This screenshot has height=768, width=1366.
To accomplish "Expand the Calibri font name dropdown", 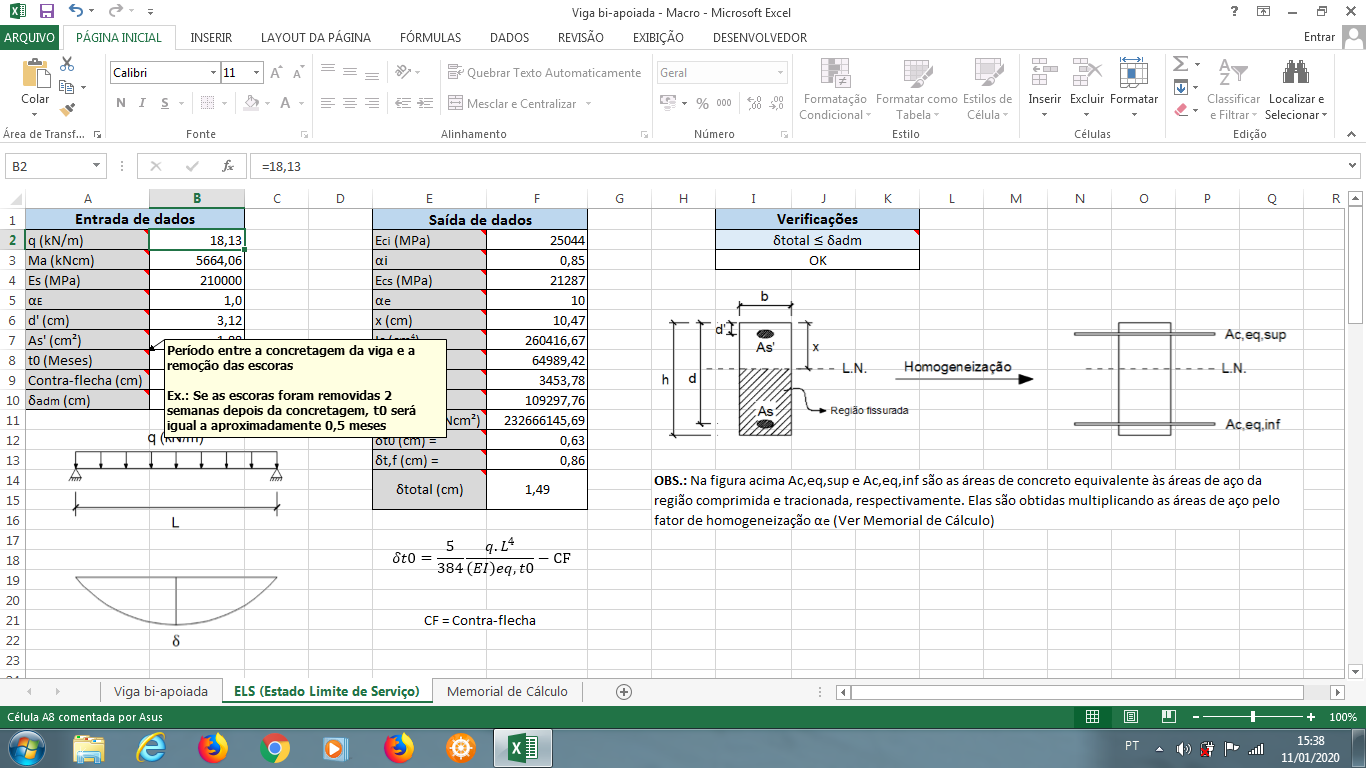I will point(213,73).
